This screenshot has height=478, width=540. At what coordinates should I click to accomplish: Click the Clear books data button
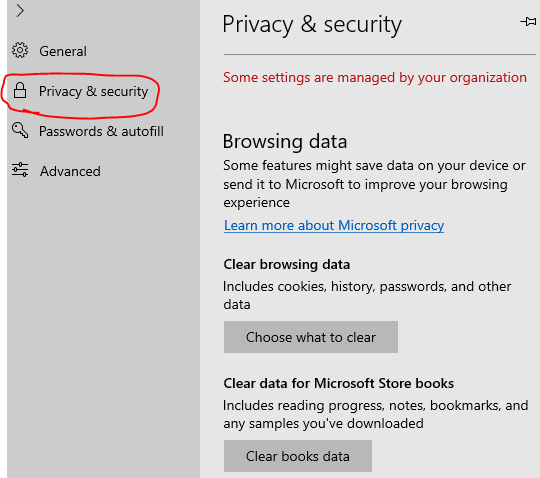tap(298, 456)
